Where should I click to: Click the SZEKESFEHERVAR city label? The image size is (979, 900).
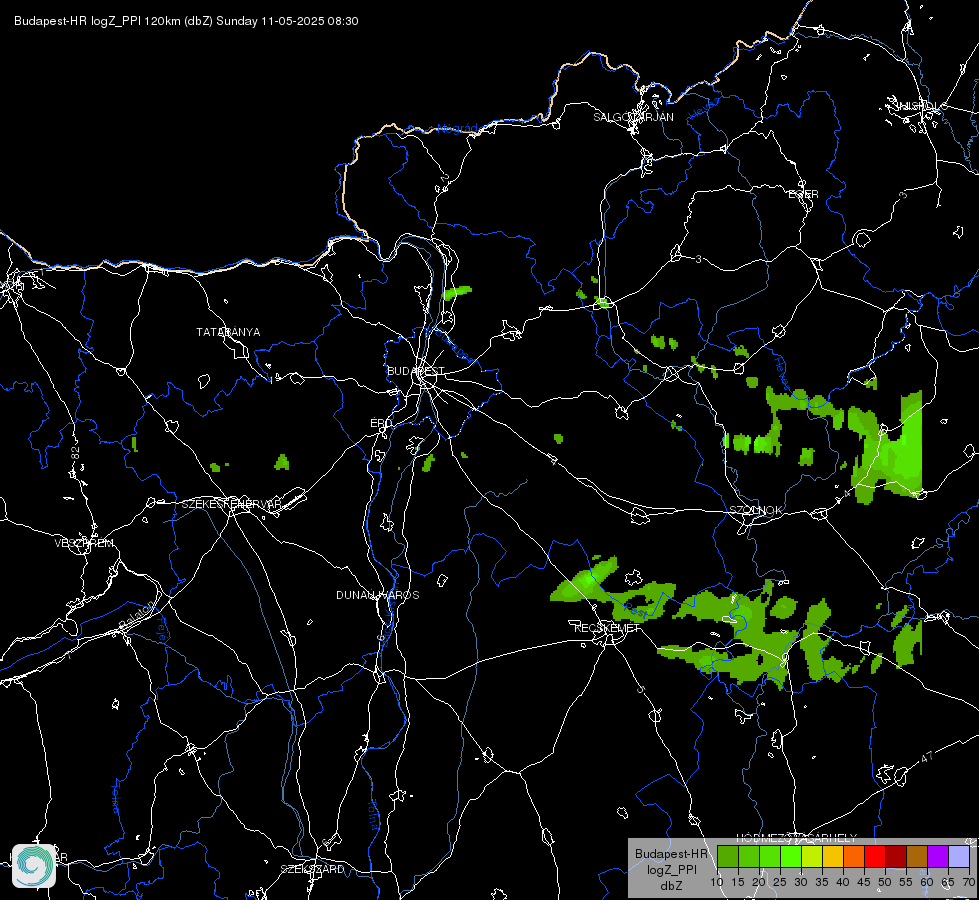pyautogui.click(x=231, y=504)
